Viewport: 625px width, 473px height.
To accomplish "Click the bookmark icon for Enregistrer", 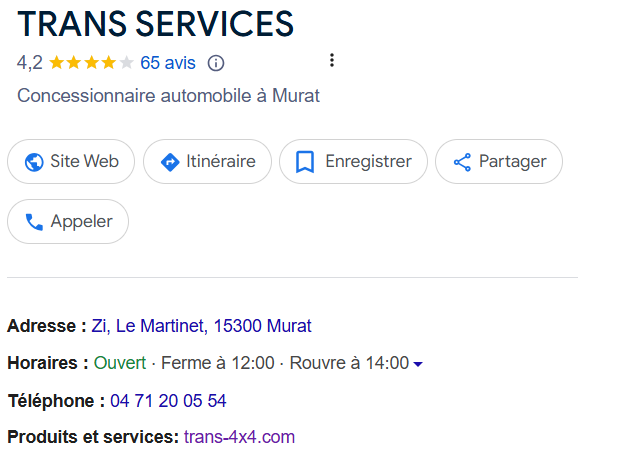I will pyautogui.click(x=305, y=162).
